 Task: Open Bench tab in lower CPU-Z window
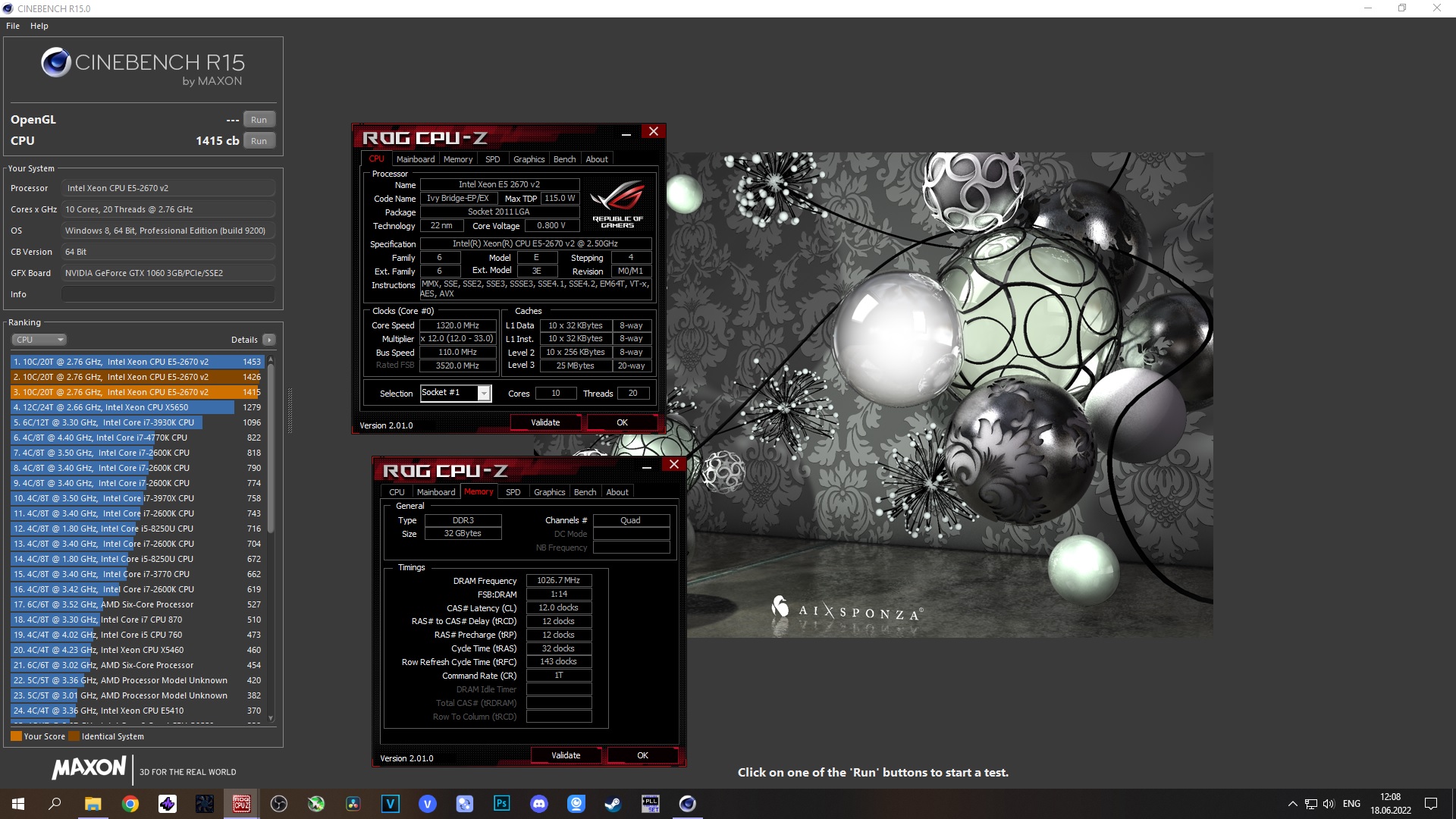(585, 492)
